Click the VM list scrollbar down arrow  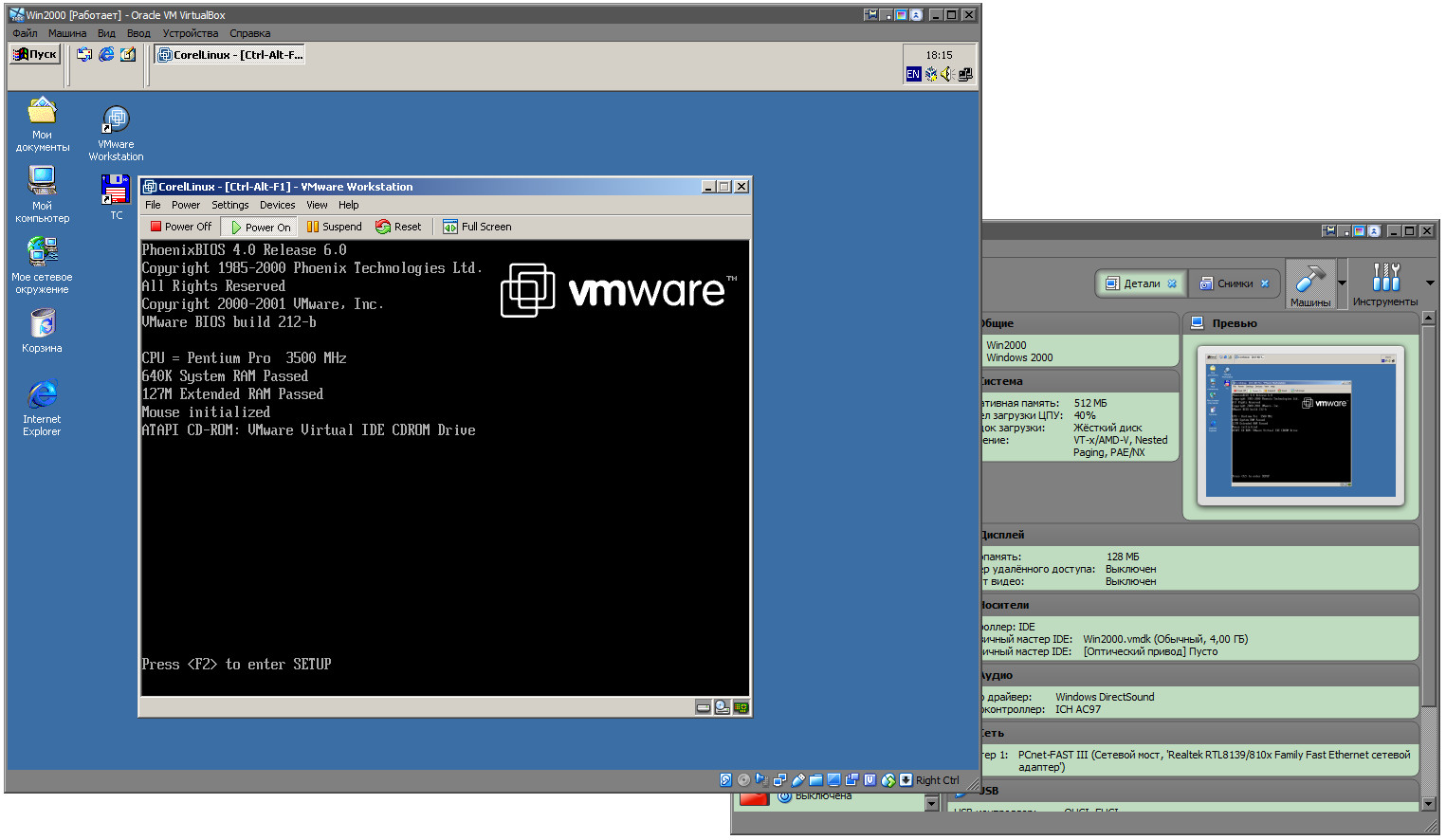pyautogui.click(x=931, y=803)
